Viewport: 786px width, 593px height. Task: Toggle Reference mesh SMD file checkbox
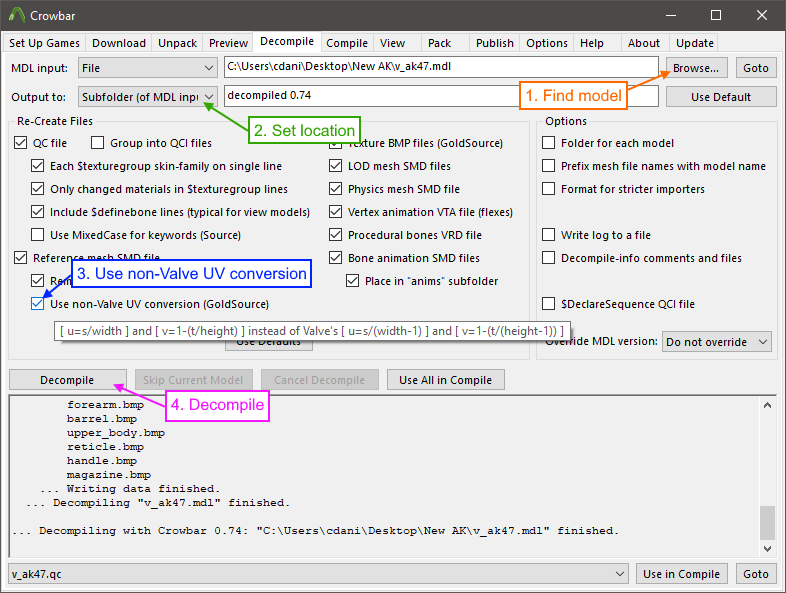(21, 258)
